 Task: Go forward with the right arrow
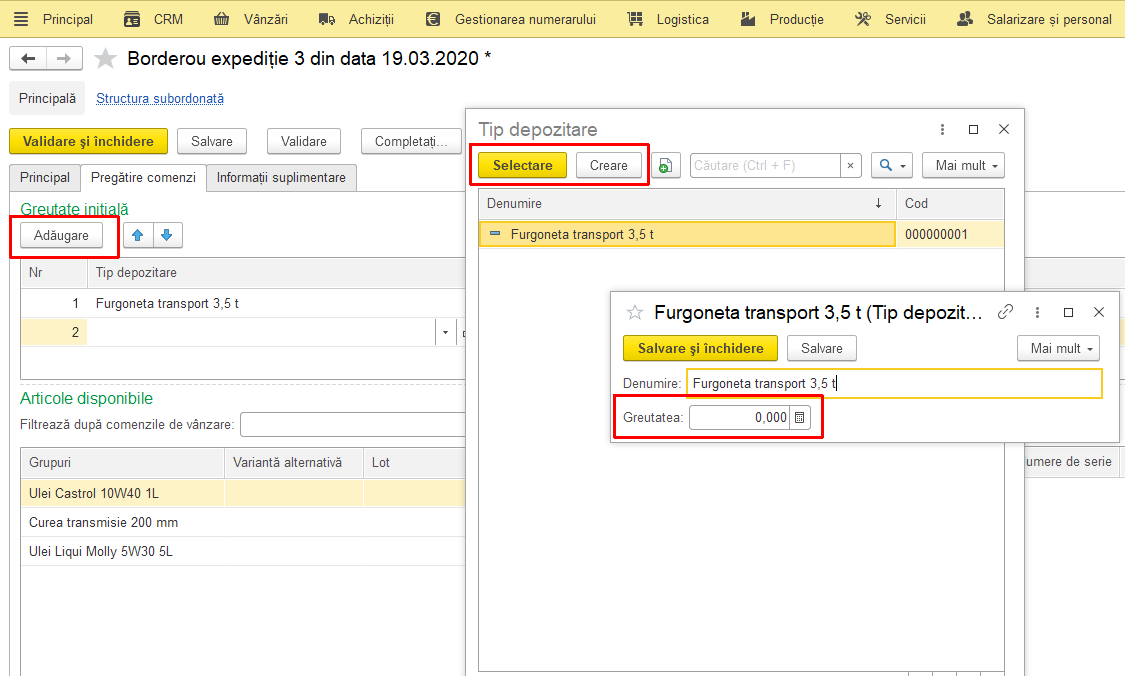(x=65, y=58)
